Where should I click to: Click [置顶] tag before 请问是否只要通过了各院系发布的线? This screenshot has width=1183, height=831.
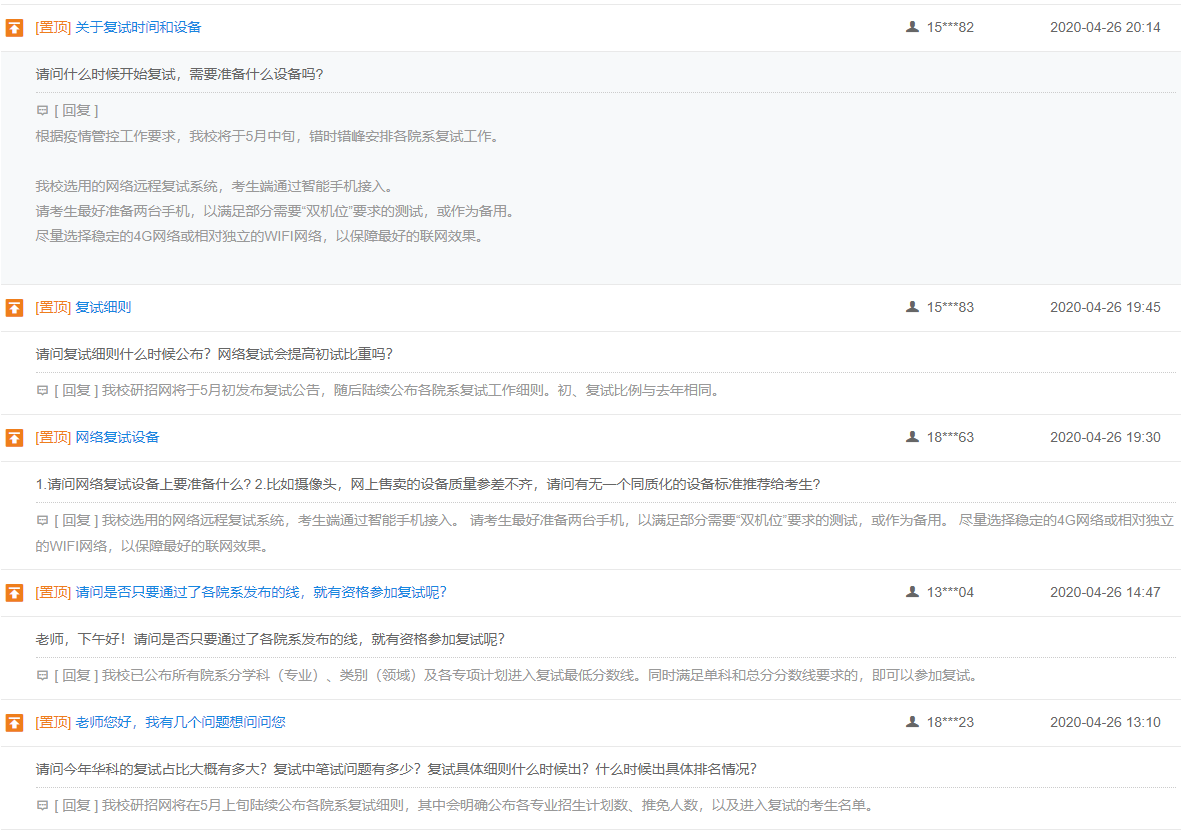[53, 592]
